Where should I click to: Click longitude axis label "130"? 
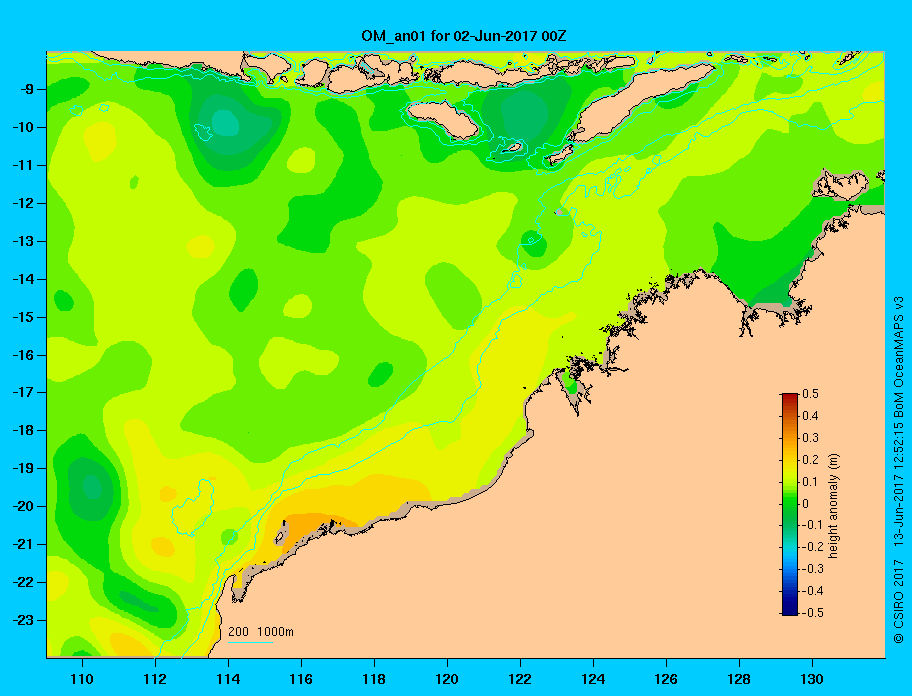point(812,679)
